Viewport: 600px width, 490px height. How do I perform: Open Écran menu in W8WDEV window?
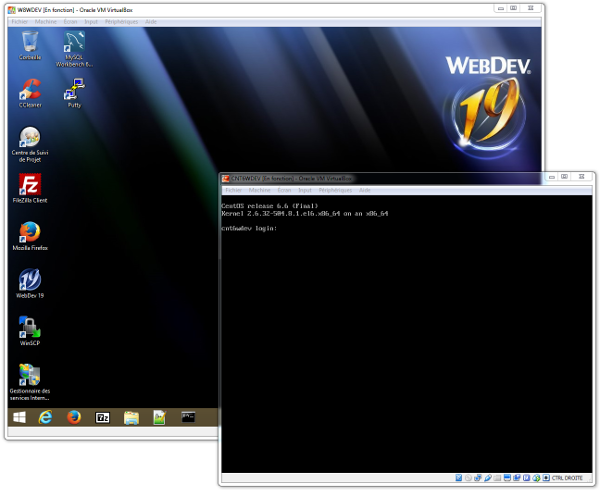[70, 22]
